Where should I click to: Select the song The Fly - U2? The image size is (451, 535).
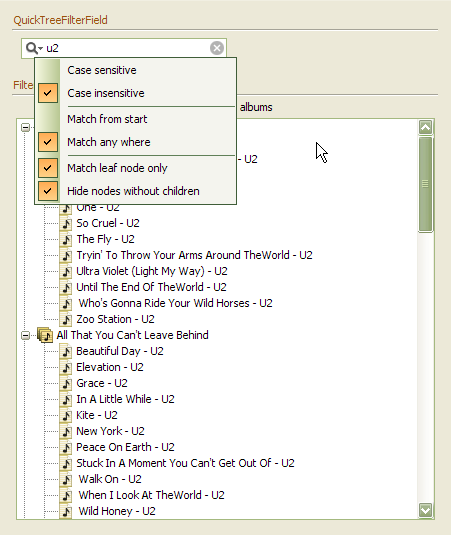105,239
